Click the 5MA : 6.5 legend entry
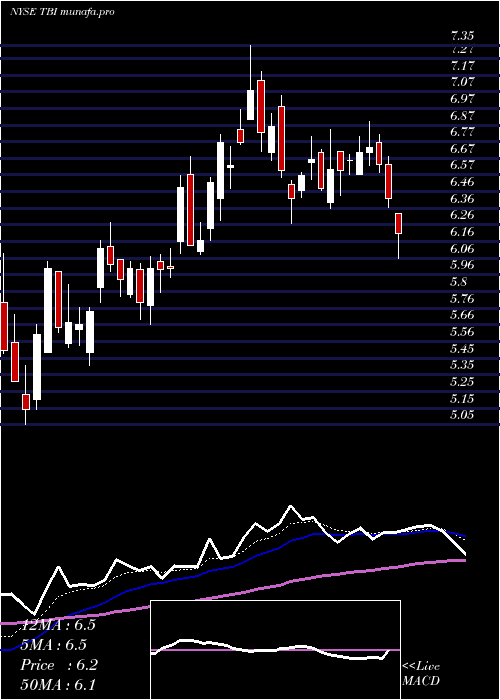500x700 pixels. [x=53, y=645]
